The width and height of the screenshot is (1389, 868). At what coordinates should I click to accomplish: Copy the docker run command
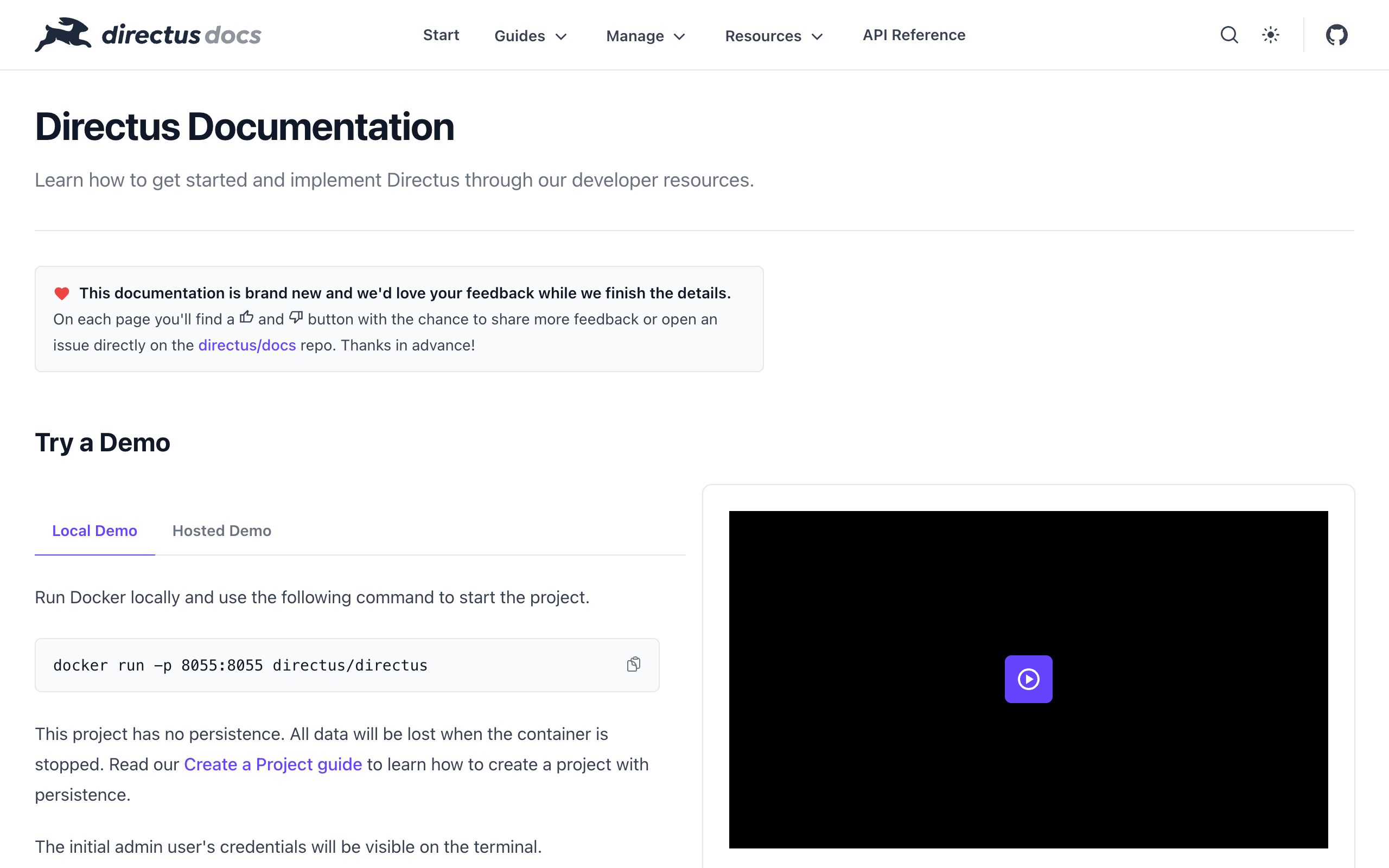point(634,664)
